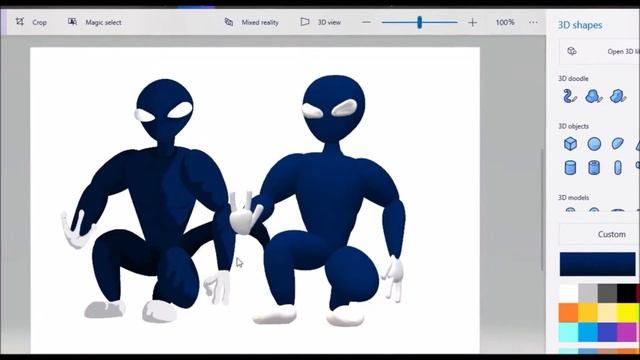Click the 3D view flag icon
Screen dimensions: 640x360
pos(304,22)
